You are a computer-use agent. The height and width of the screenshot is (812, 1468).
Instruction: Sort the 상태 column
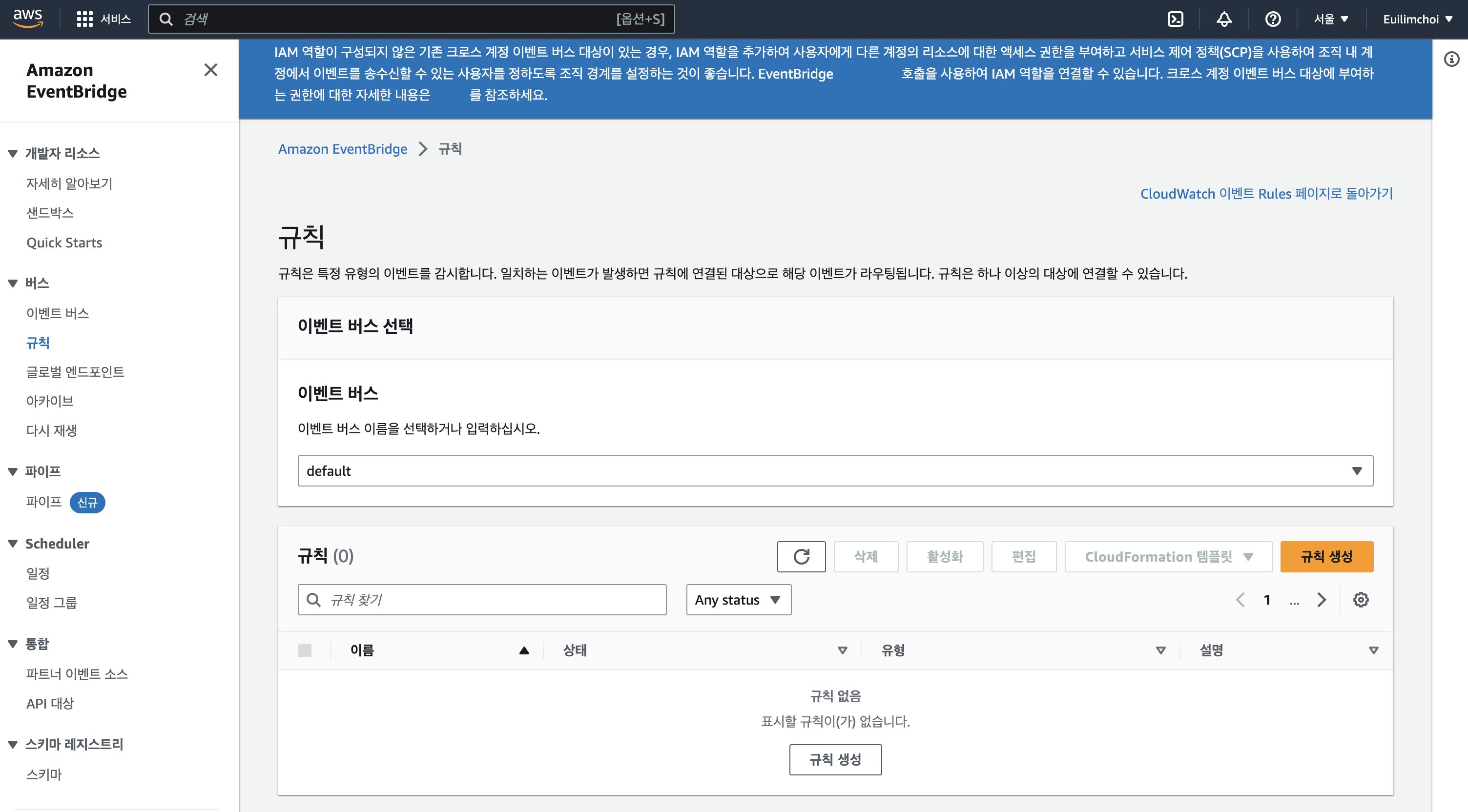tap(842, 650)
